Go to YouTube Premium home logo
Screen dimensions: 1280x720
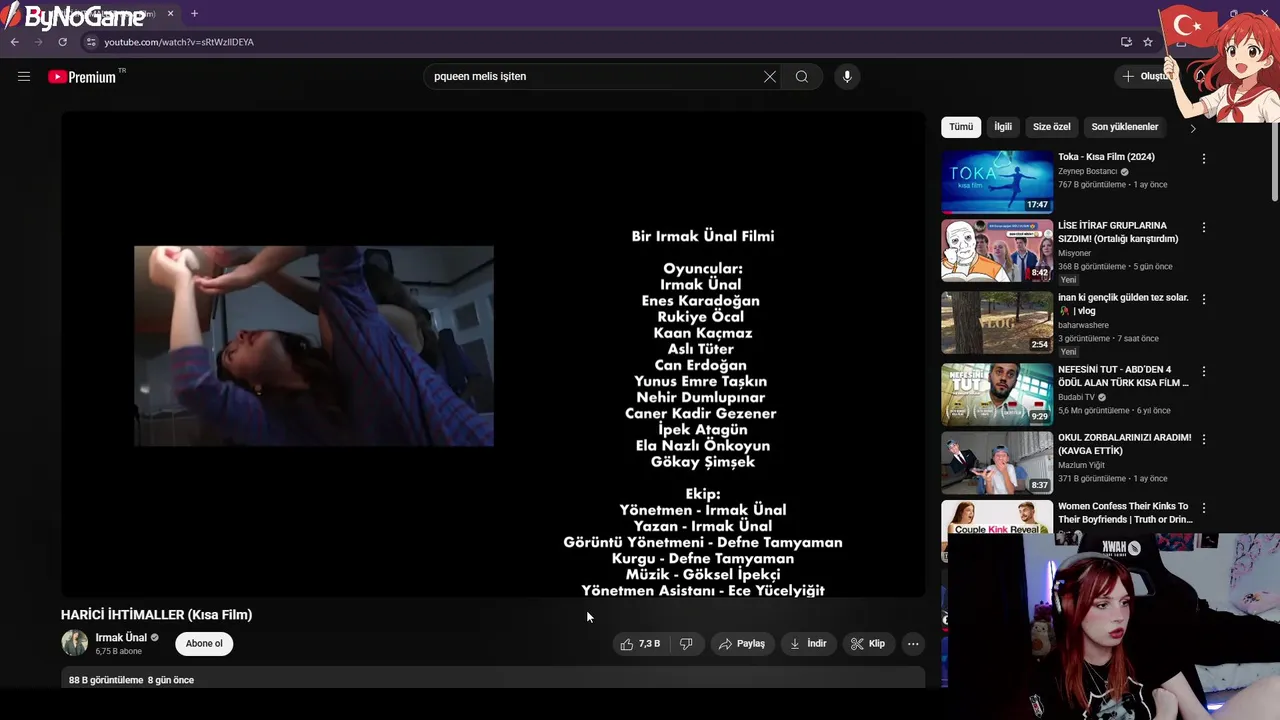click(82, 77)
